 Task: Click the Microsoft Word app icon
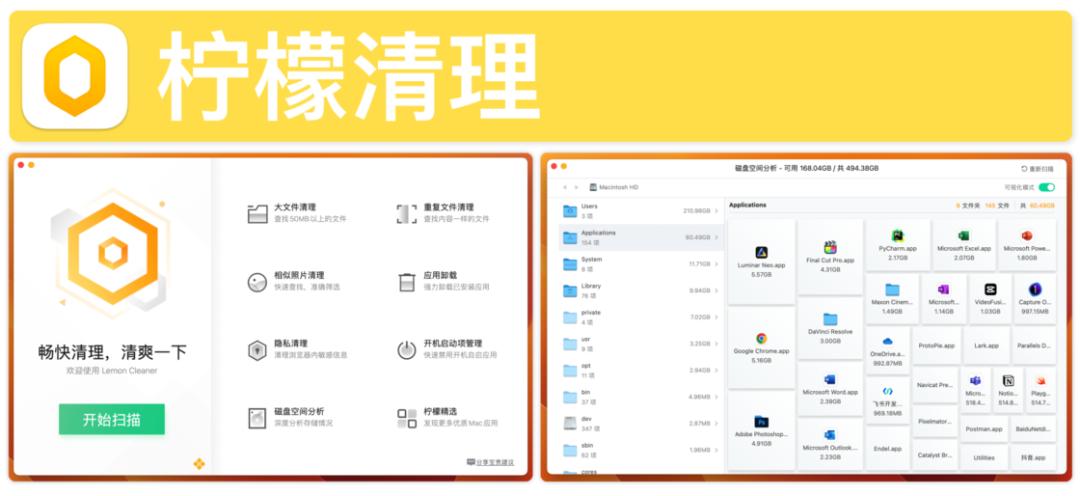click(830, 380)
